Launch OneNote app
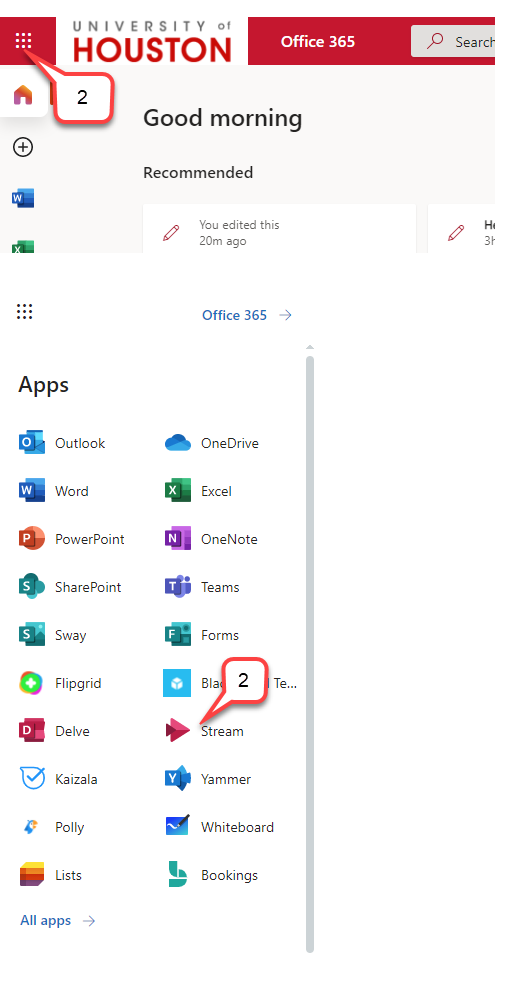Screen dimensions: 516x988 (211, 539)
